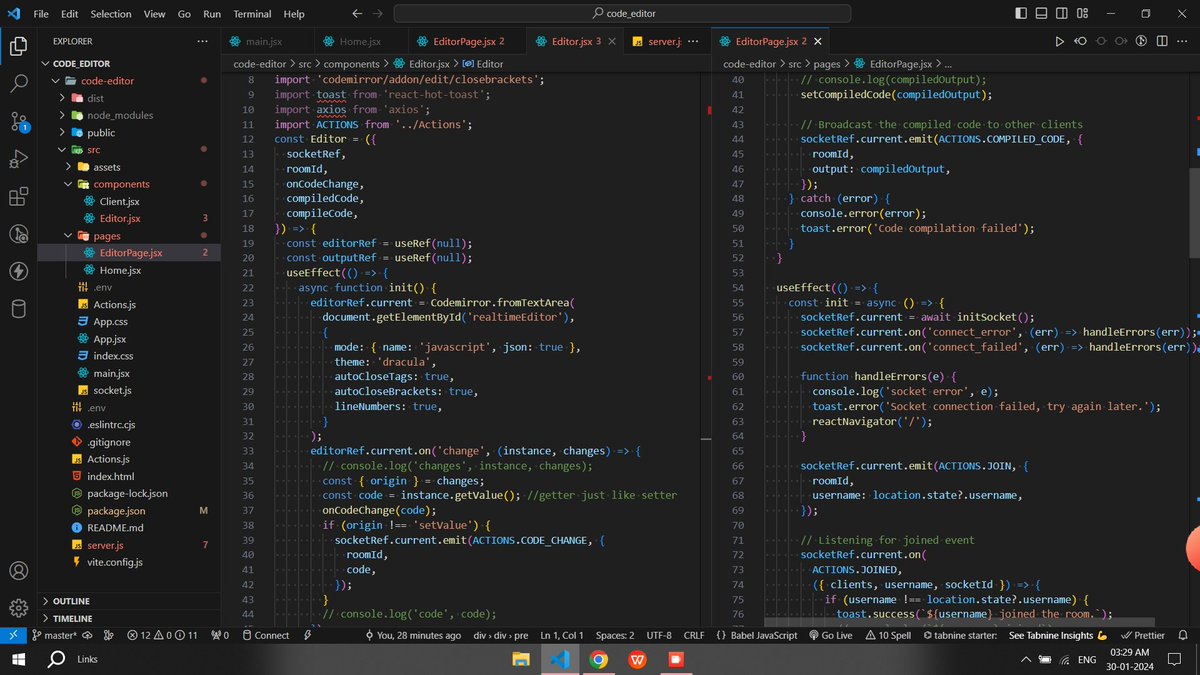1200x675 pixels.
Task: Open File Explorer from the taskbar
Action: 521,659
